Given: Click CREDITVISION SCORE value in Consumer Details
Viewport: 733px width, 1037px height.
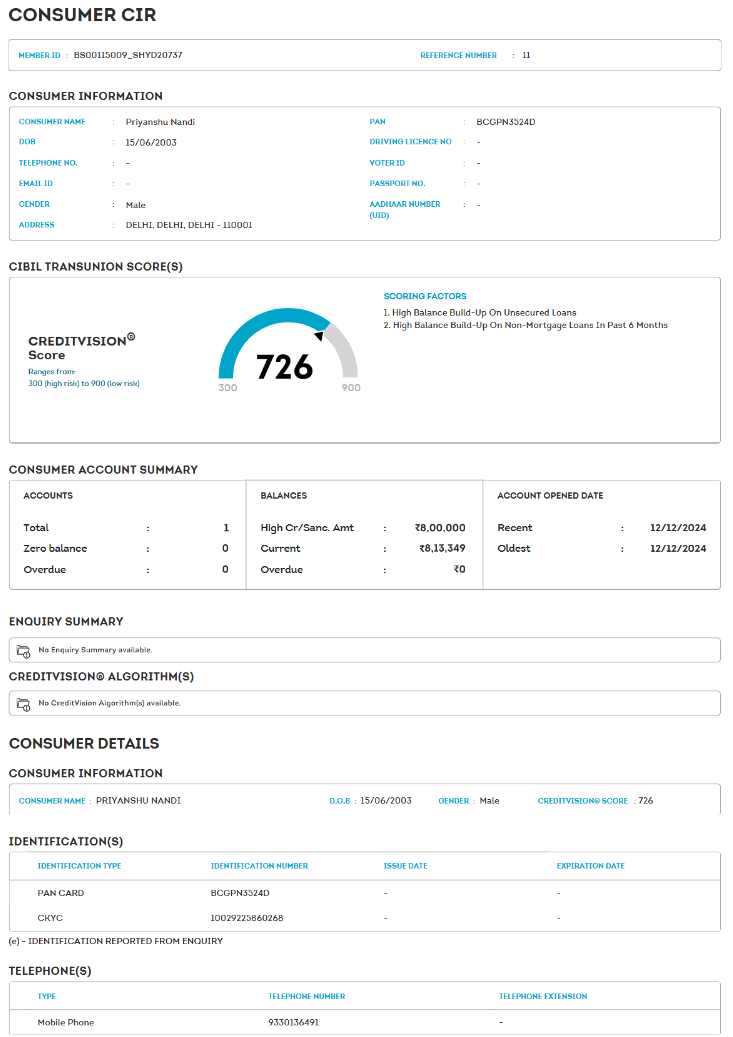Looking at the screenshot, I should [x=646, y=800].
